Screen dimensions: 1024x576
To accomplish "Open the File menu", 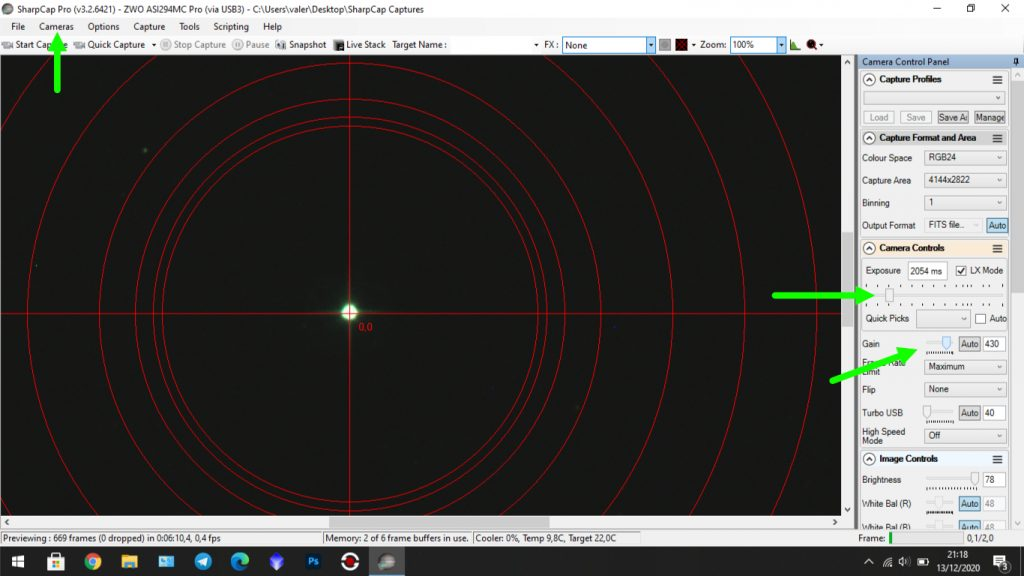I will pyautogui.click(x=18, y=27).
